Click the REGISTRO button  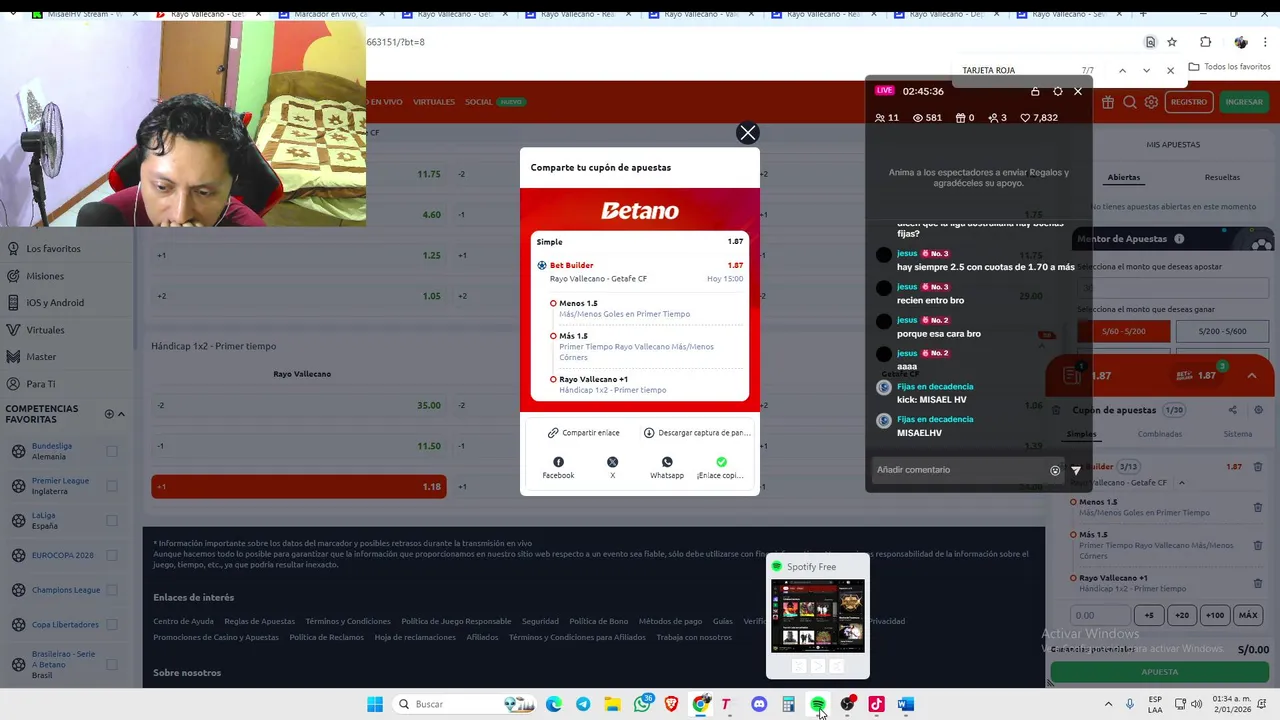tap(1188, 102)
